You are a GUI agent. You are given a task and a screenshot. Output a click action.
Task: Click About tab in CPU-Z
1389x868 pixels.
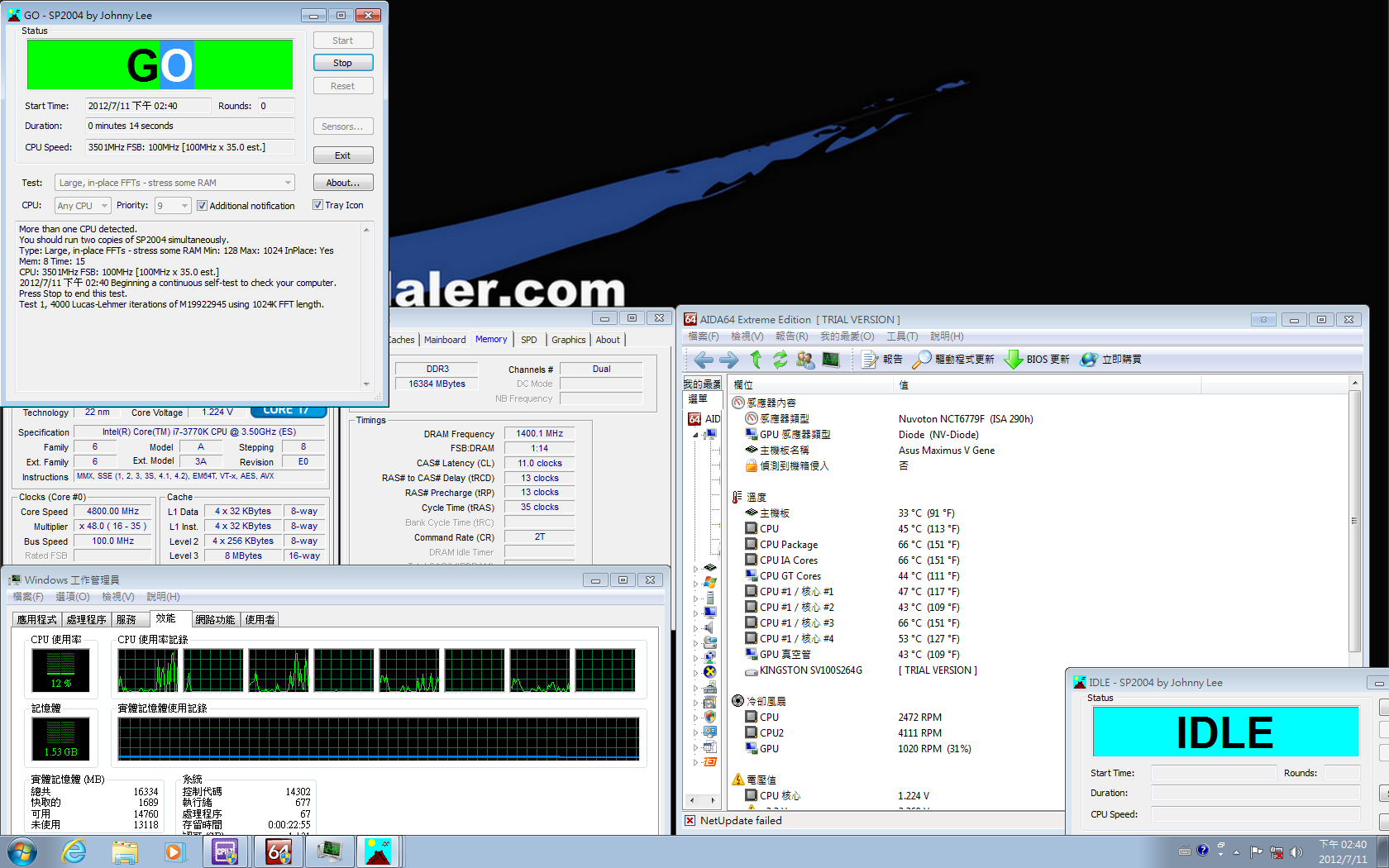pyautogui.click(x=608, y=340)
